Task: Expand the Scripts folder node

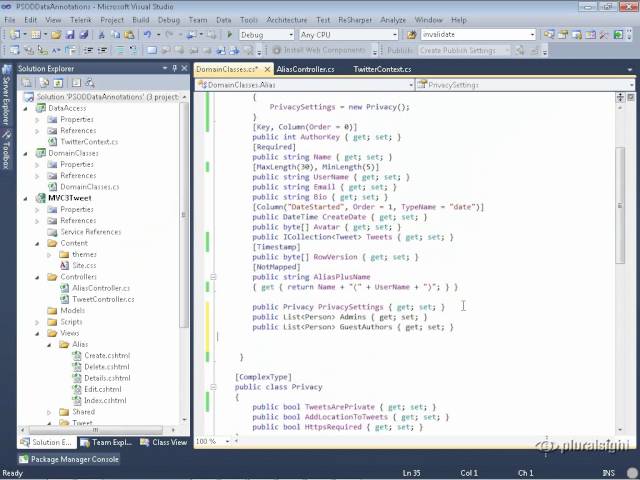Action: point(37,322)
